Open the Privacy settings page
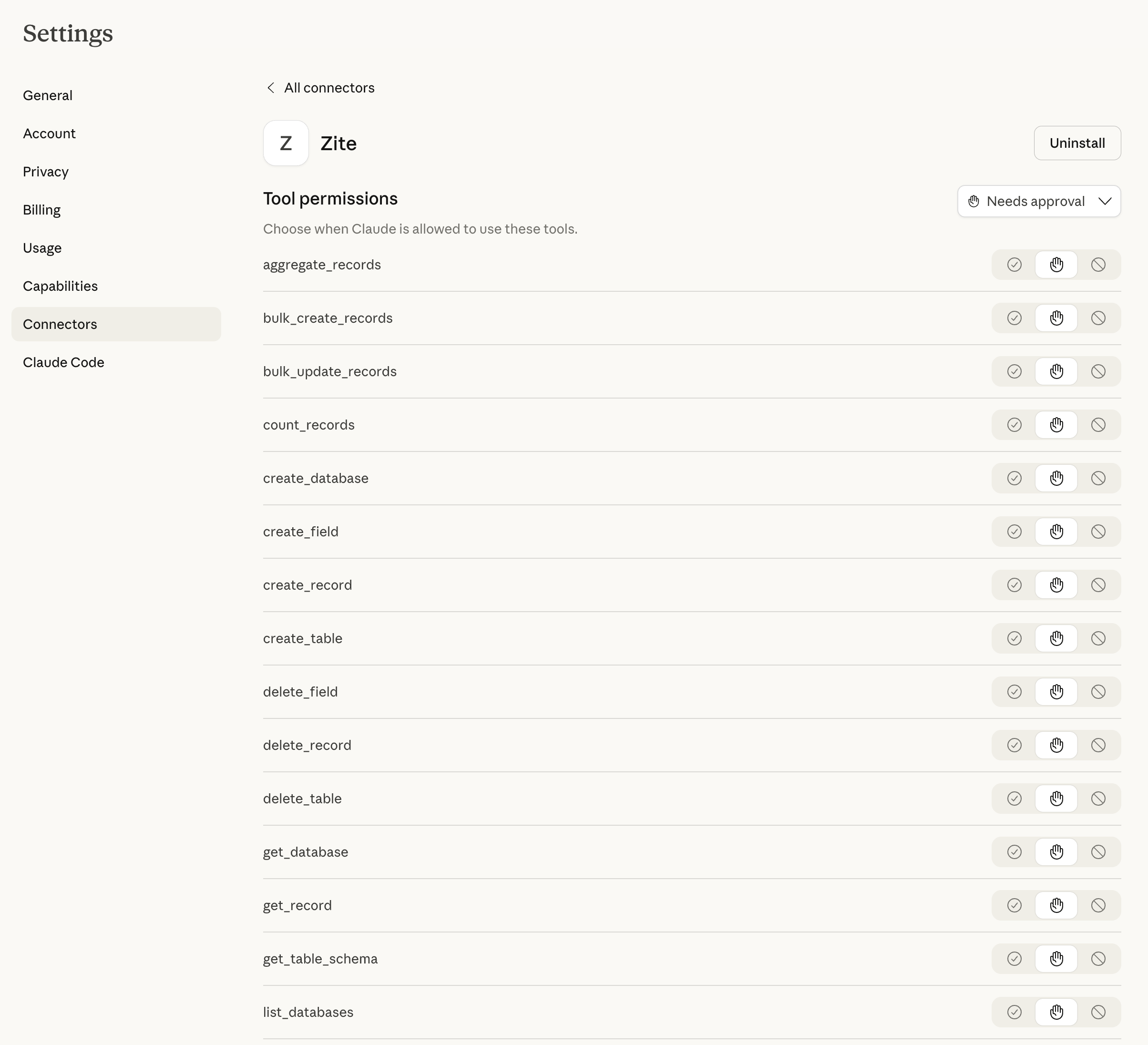 click(46, 172)
